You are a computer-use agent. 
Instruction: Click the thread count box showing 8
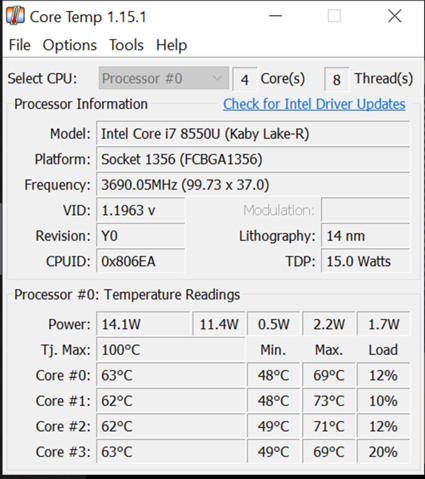click(337, 79)
